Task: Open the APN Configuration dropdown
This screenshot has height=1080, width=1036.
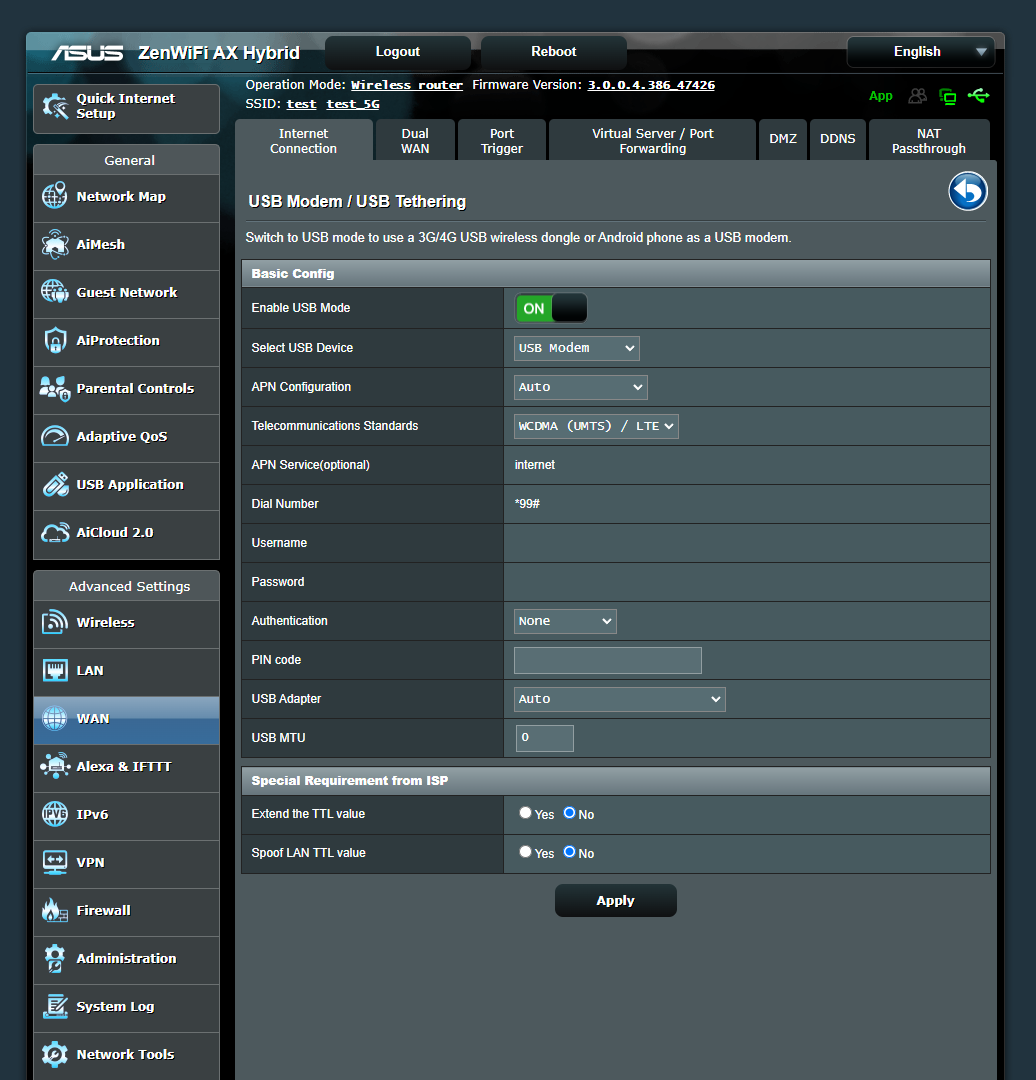Action: coord(580,387)
